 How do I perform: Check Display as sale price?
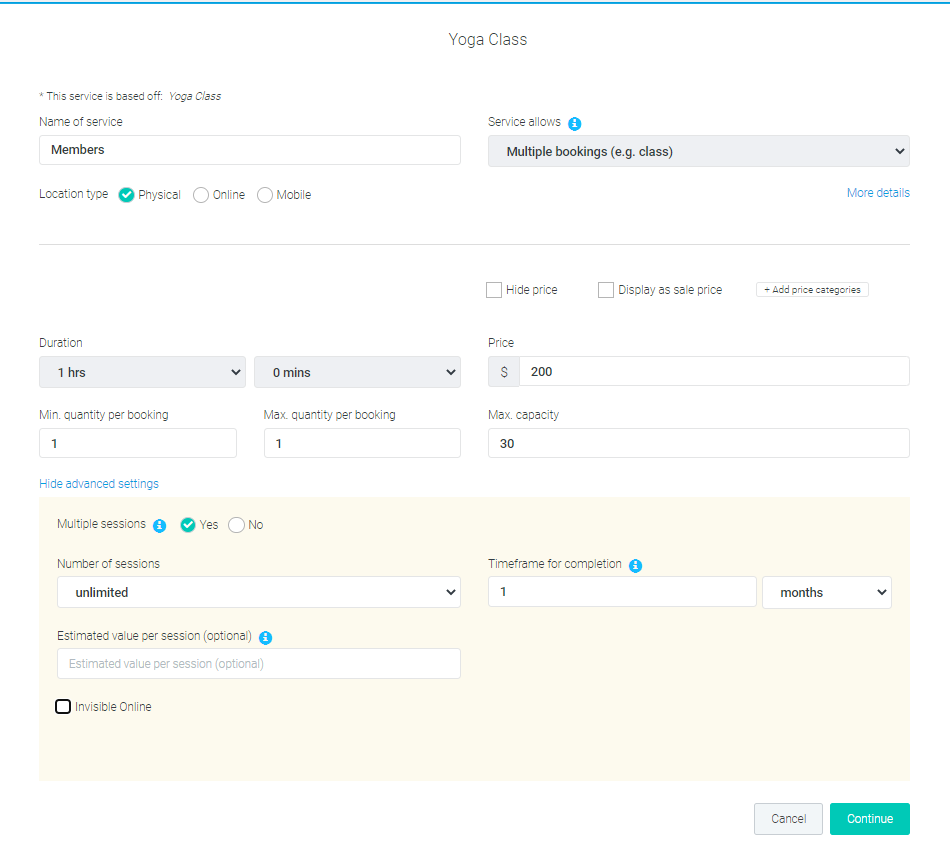pyautogui.click(x=605, y=290)
